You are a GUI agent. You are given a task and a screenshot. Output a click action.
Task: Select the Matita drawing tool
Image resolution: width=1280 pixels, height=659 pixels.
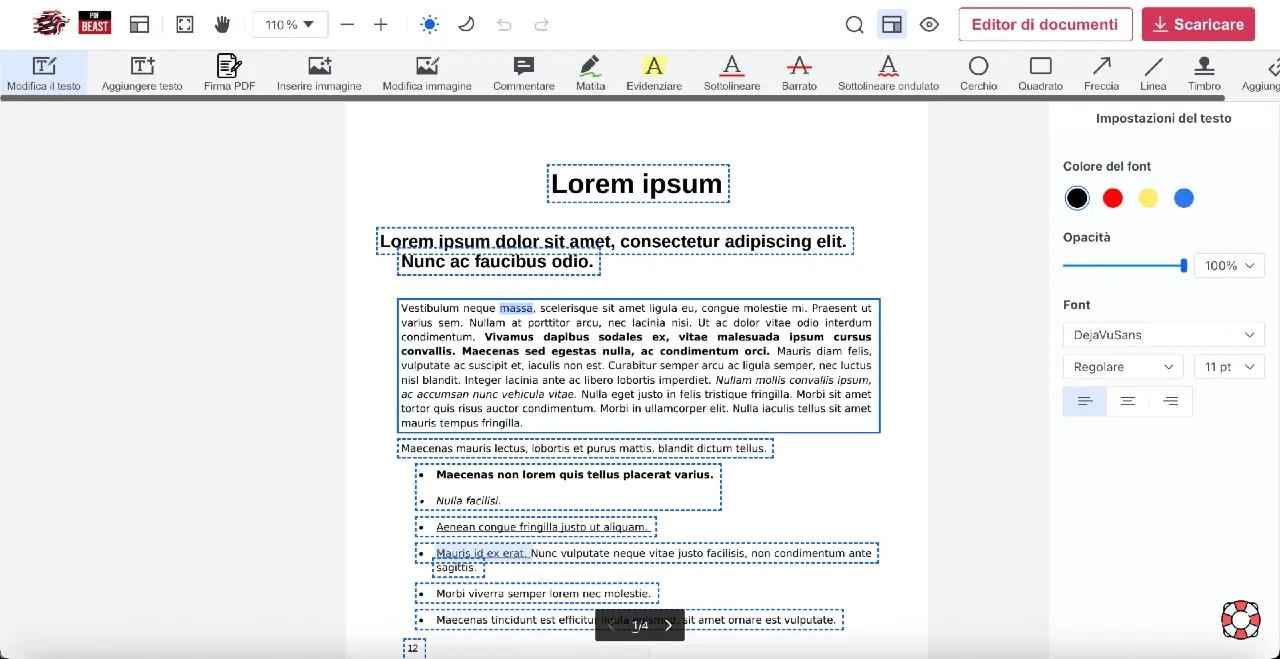(590, 70)
